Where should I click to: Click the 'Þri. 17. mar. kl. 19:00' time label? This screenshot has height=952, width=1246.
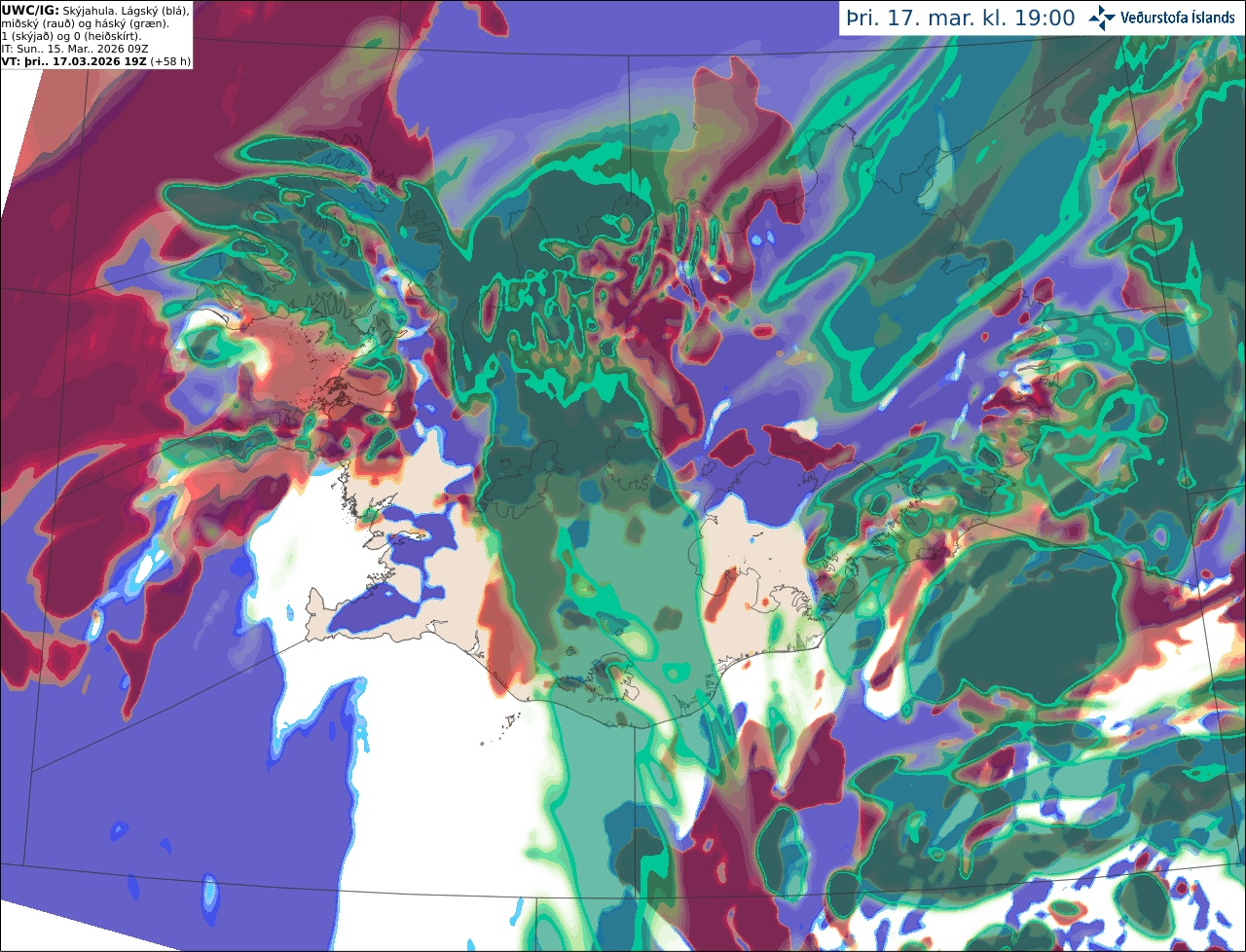[x=961, y=18]
